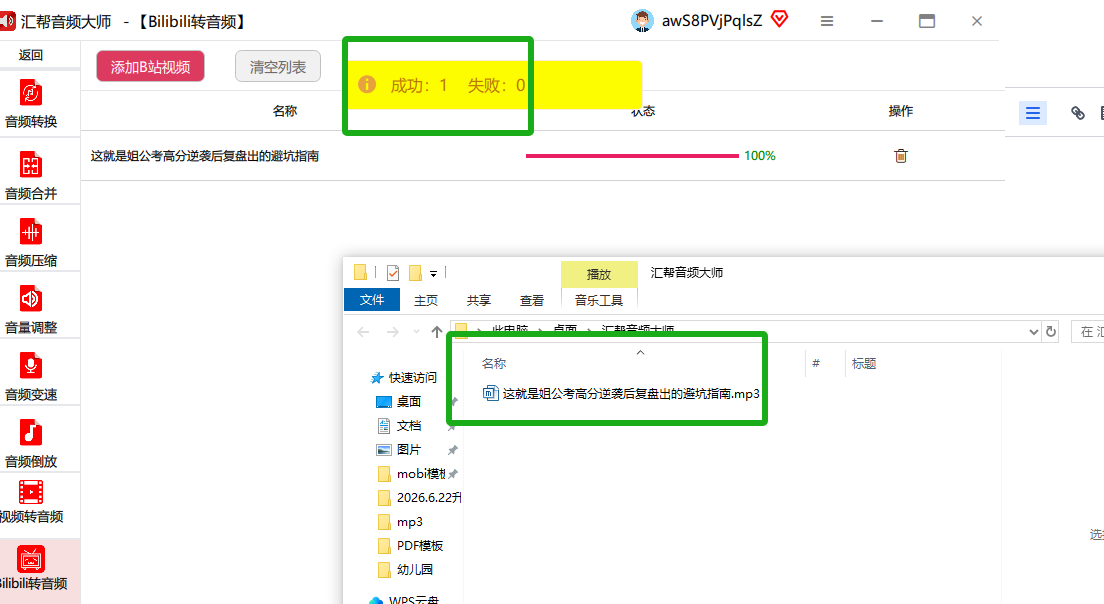Click the 100% status text

[x=760, y=156]
